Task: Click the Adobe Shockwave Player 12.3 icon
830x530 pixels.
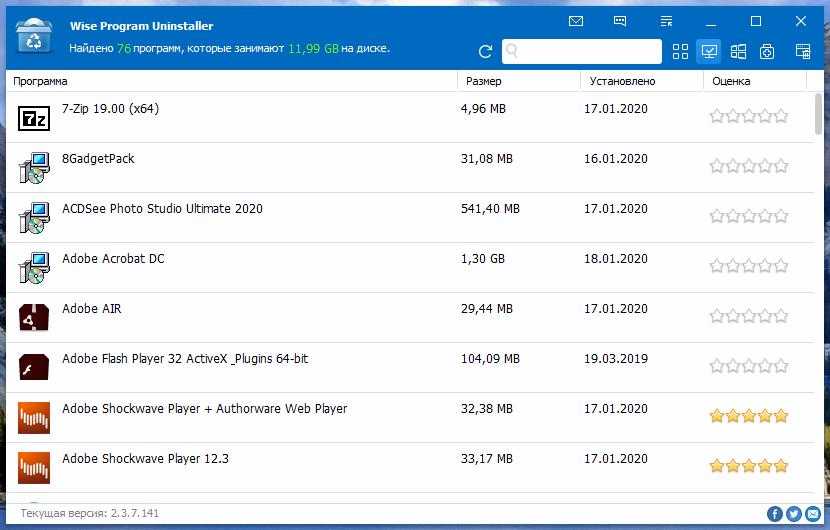Action: click(x=34, y=468)
